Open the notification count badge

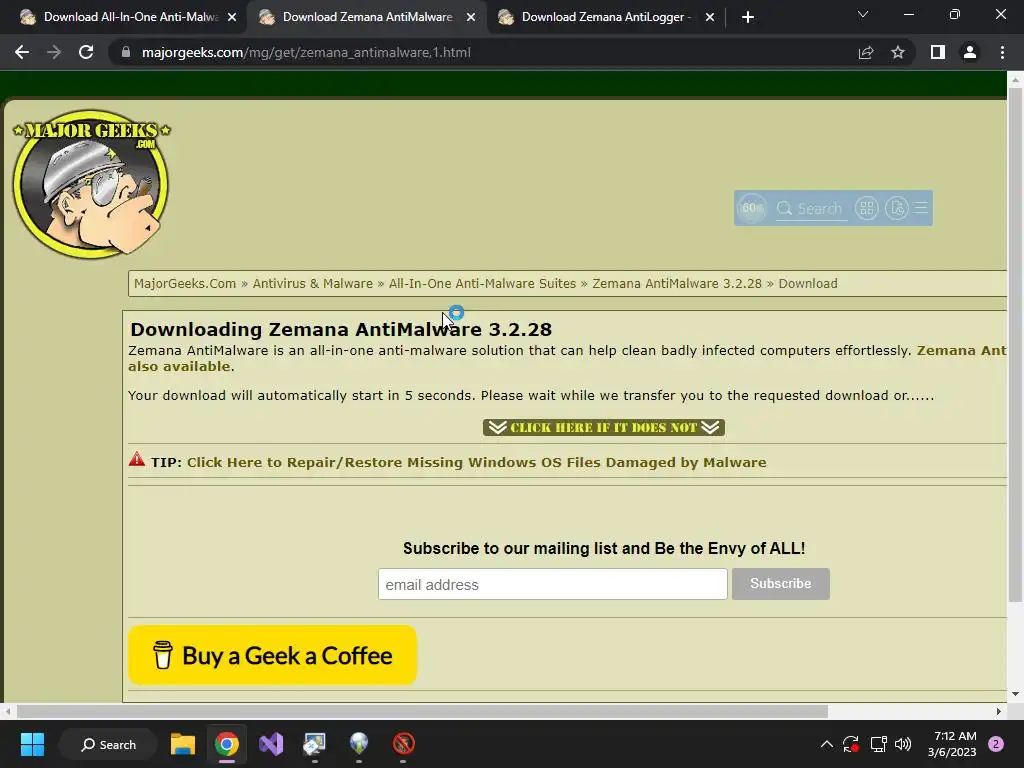pyautogui.click(x=996, y=744)
